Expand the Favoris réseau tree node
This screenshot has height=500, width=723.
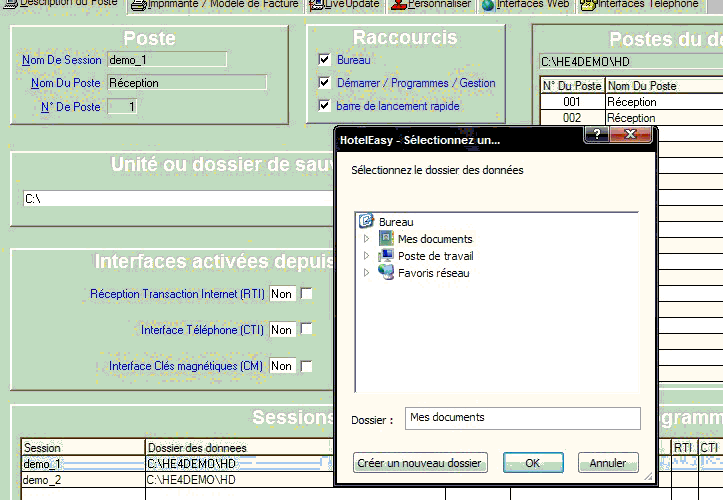[367, 273]
